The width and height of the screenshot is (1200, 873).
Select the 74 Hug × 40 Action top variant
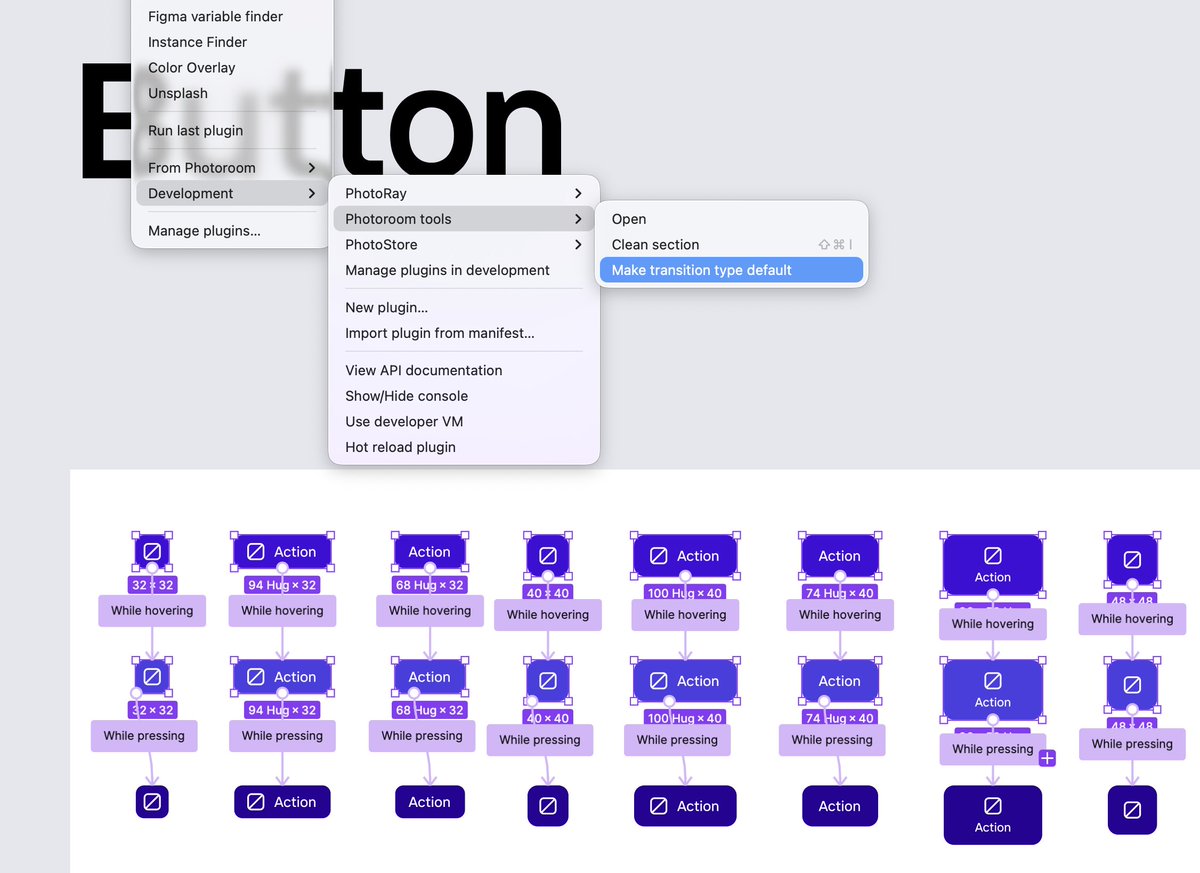pyautogui.click(x=840, y=555)
